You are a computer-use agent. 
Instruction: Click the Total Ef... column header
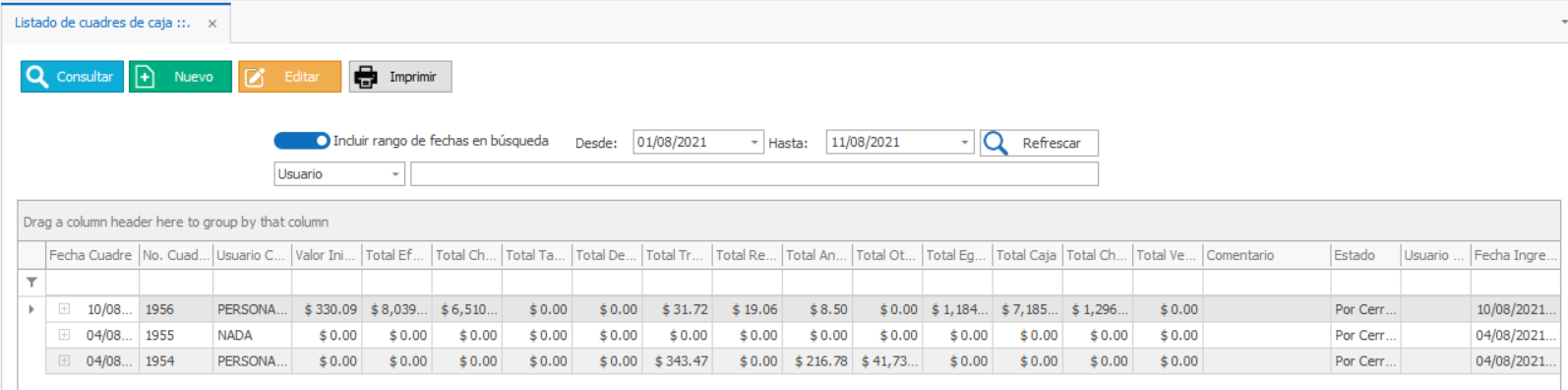397,255
